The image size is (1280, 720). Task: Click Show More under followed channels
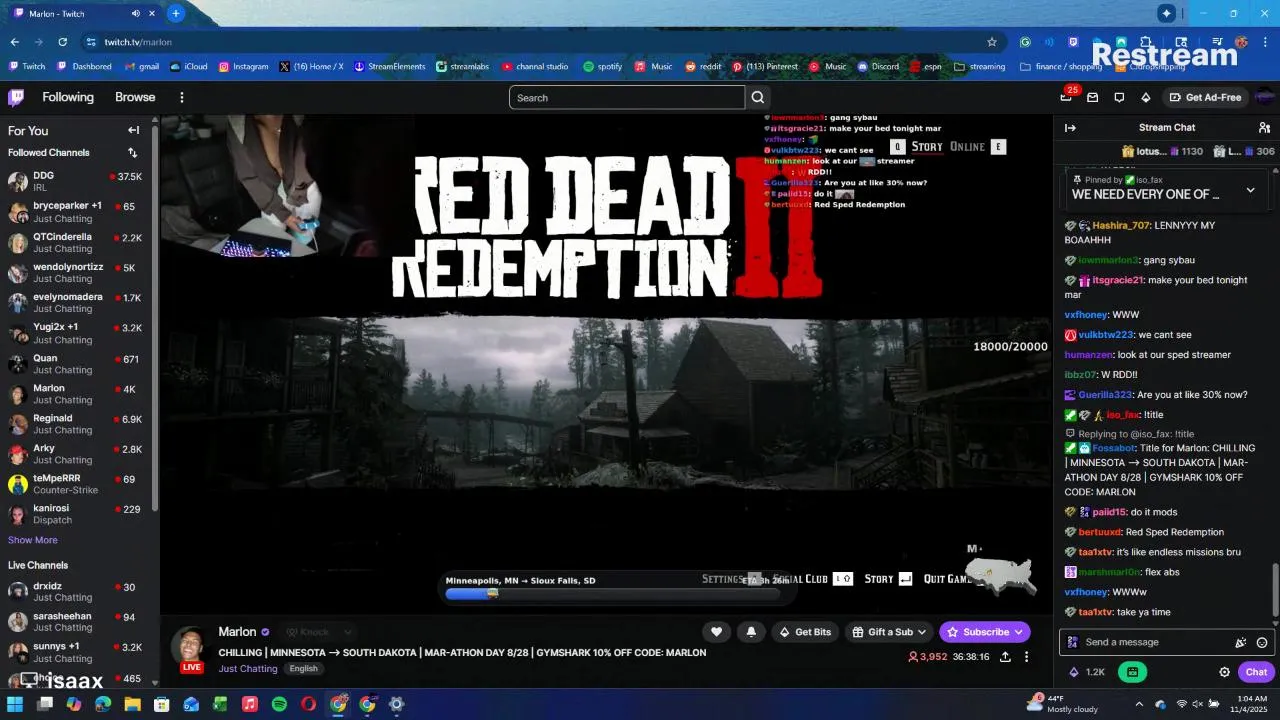click(x=33, y=540)
